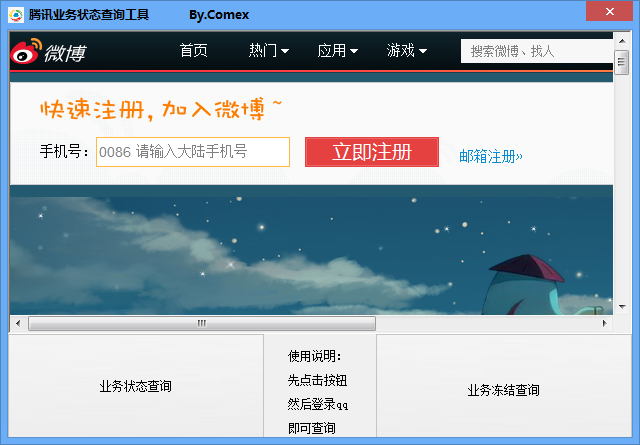Viewport: 640px width, 445px height.
Task: Focus the 搜索微博、找人 search box
Action: 537,51
